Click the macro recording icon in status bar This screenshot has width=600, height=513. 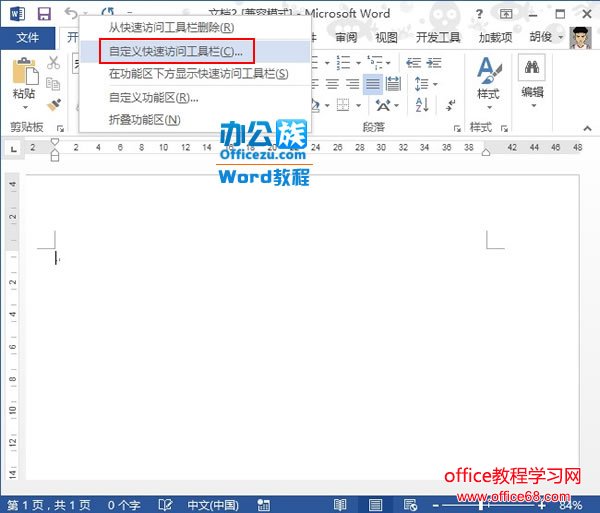click(x=264, y=505)
